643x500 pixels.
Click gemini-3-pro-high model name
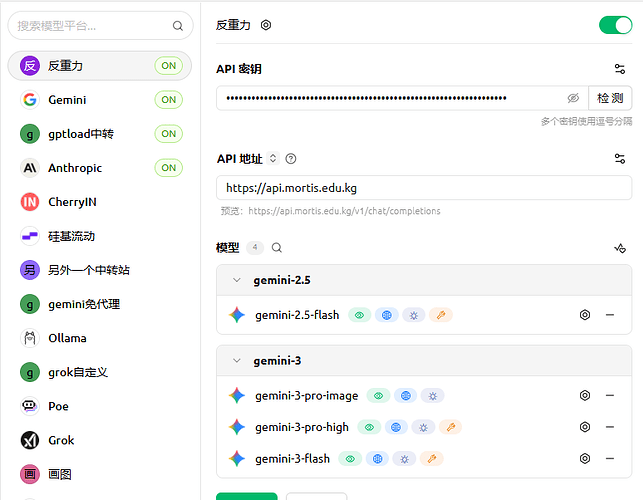[x=302, y=427]
